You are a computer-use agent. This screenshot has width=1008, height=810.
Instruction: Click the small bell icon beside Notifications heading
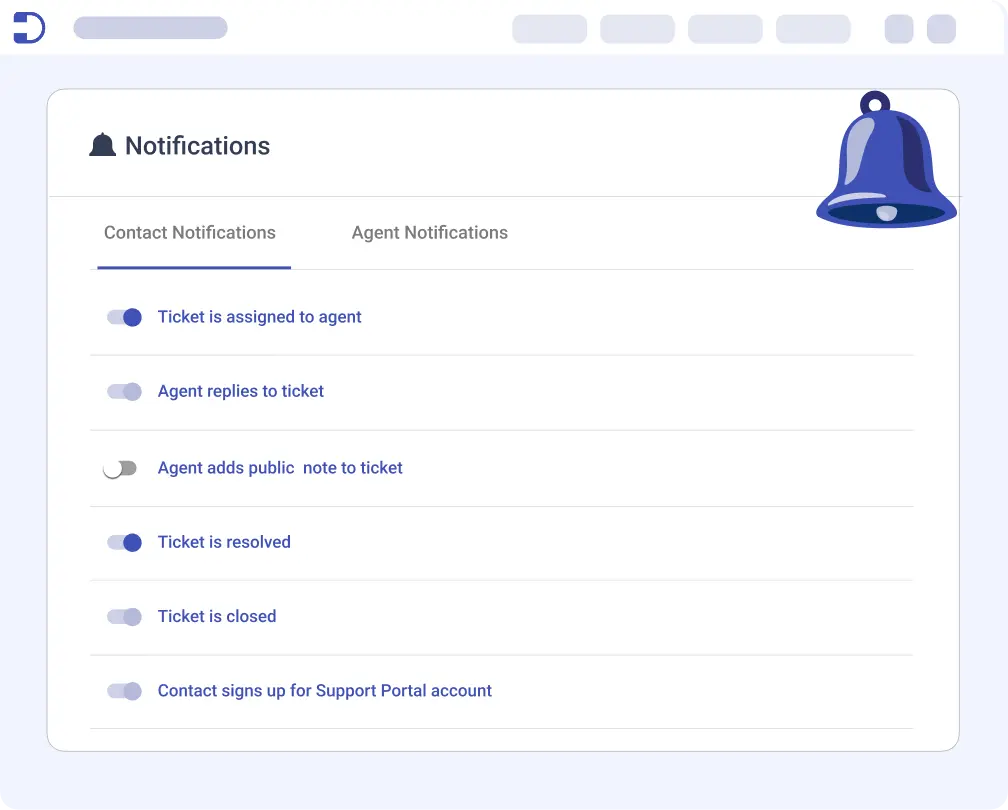point(102,146)
